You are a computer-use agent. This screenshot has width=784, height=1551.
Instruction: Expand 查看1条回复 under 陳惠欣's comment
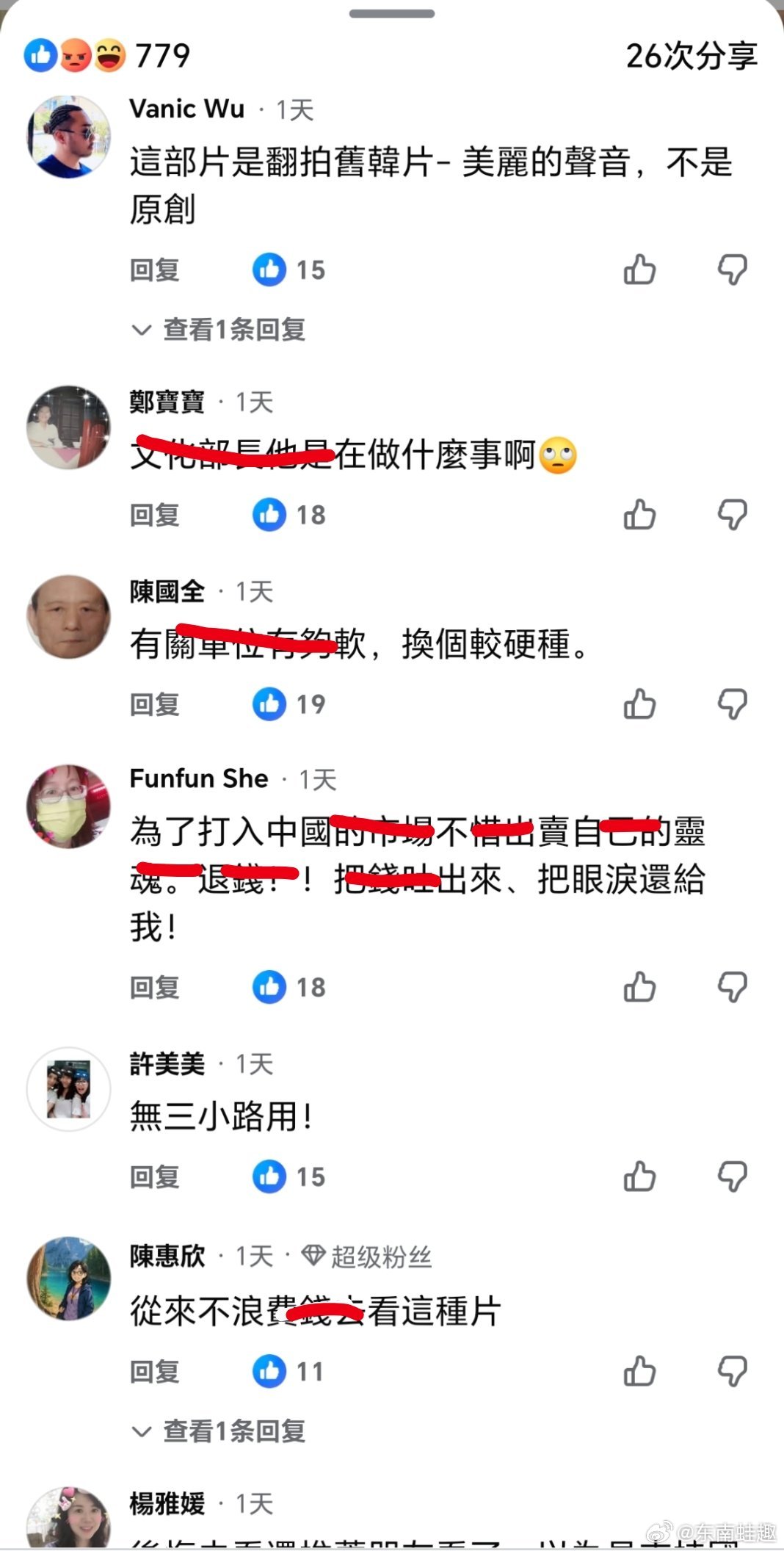pyautogui.click(x=218, y=1431)
